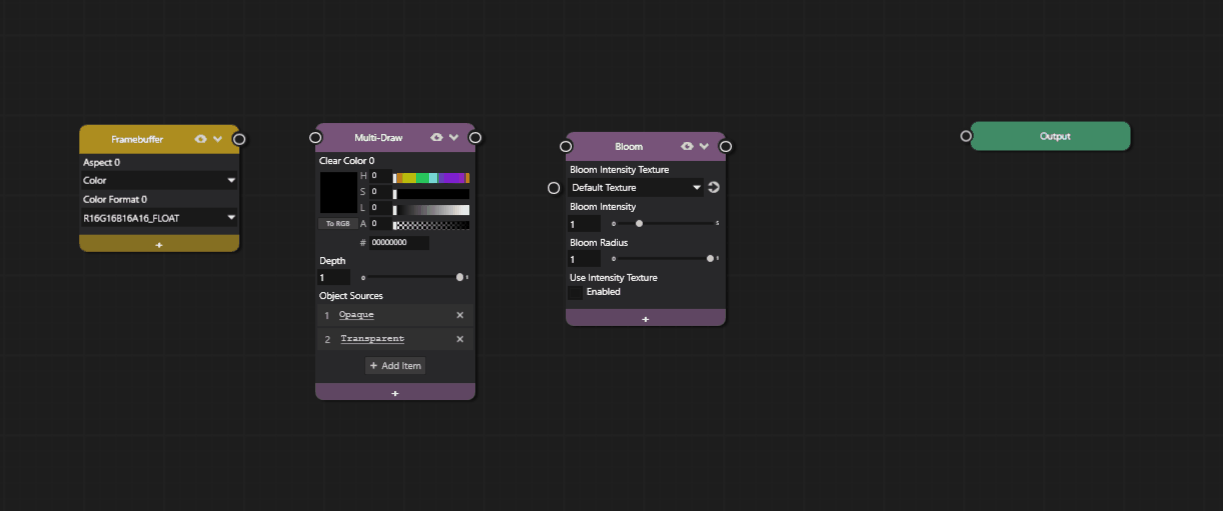1223x511 pixels.
Task: Select the Bloom node title
Action: pyautogui.click(x=629, y=146)
